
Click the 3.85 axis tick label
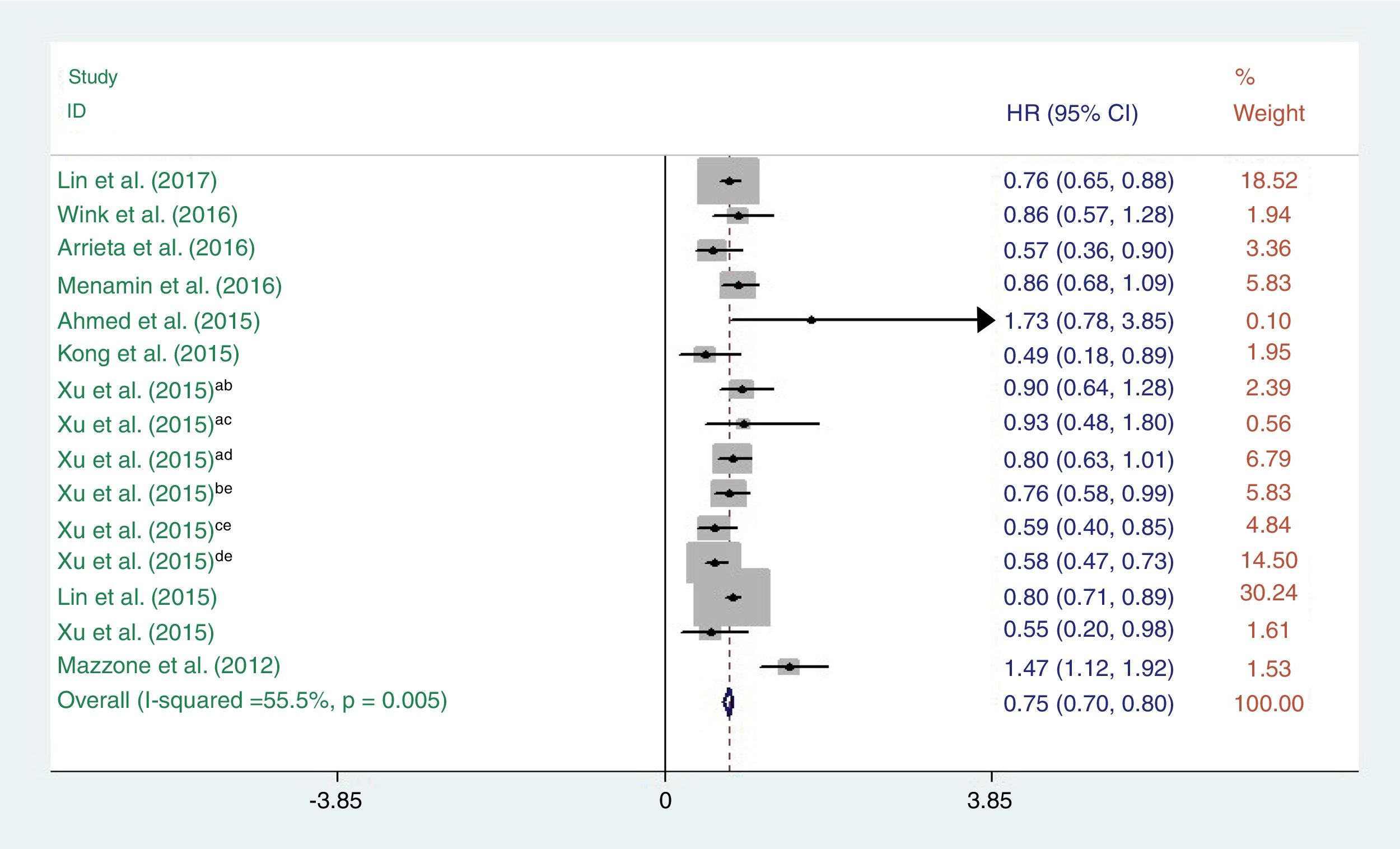989,801
